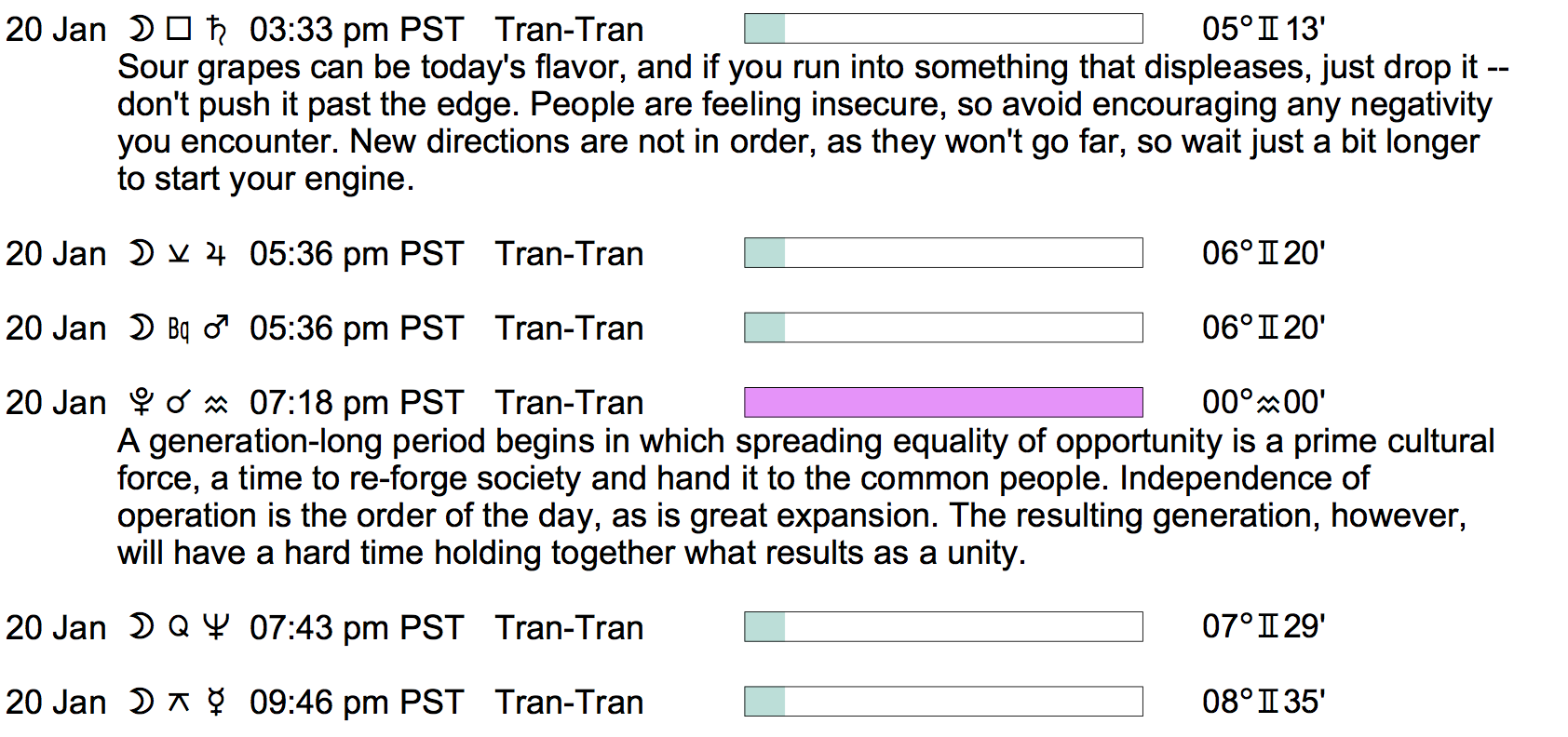The width and height of the screenshot is (1568, 737).
Task: Click the progress bar in the 09:46 pm row
Action: pyautogui.click(x=943, y=702)
